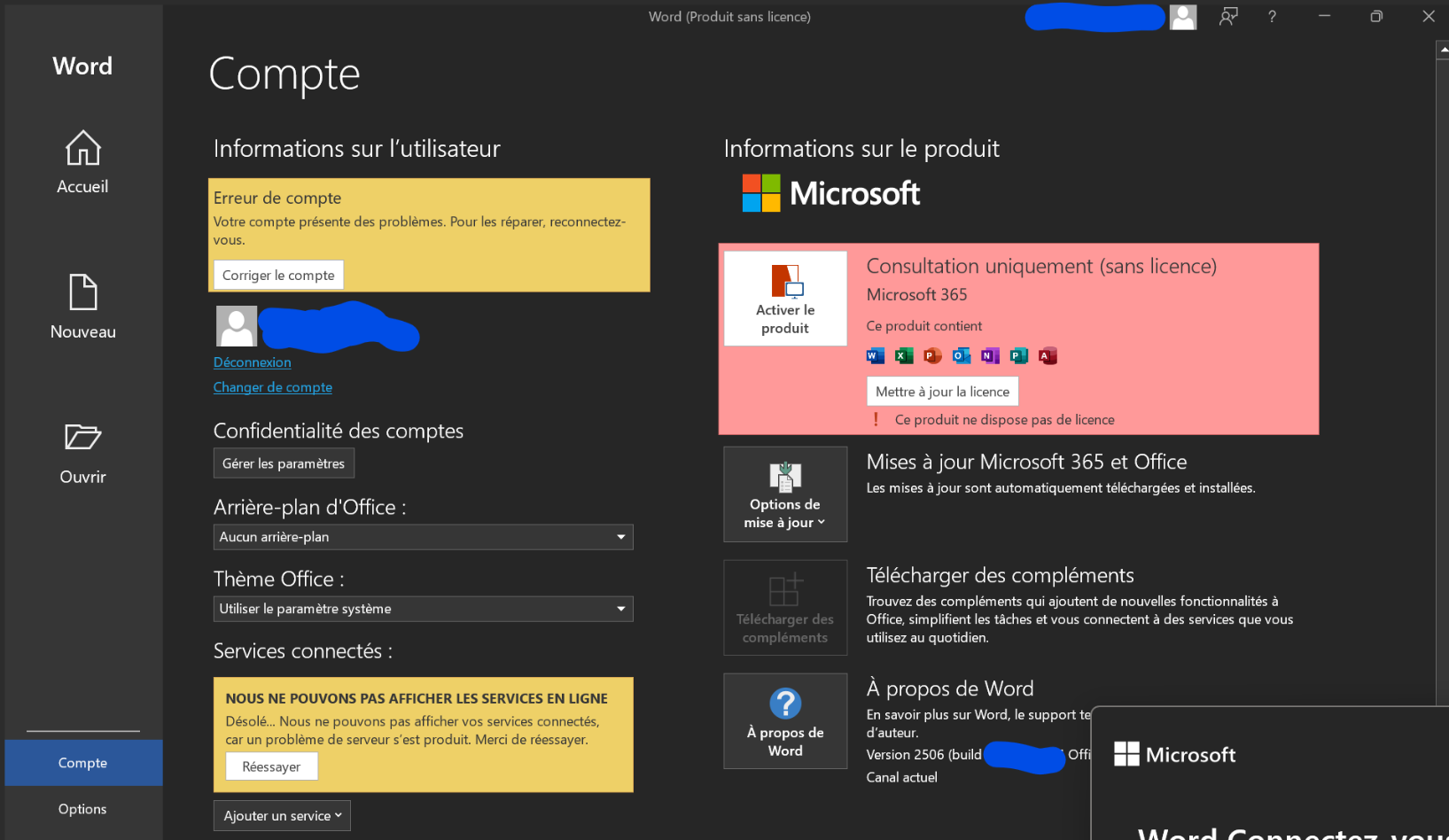
Task: Click the profile picture under user information
Action: (237, 326)
